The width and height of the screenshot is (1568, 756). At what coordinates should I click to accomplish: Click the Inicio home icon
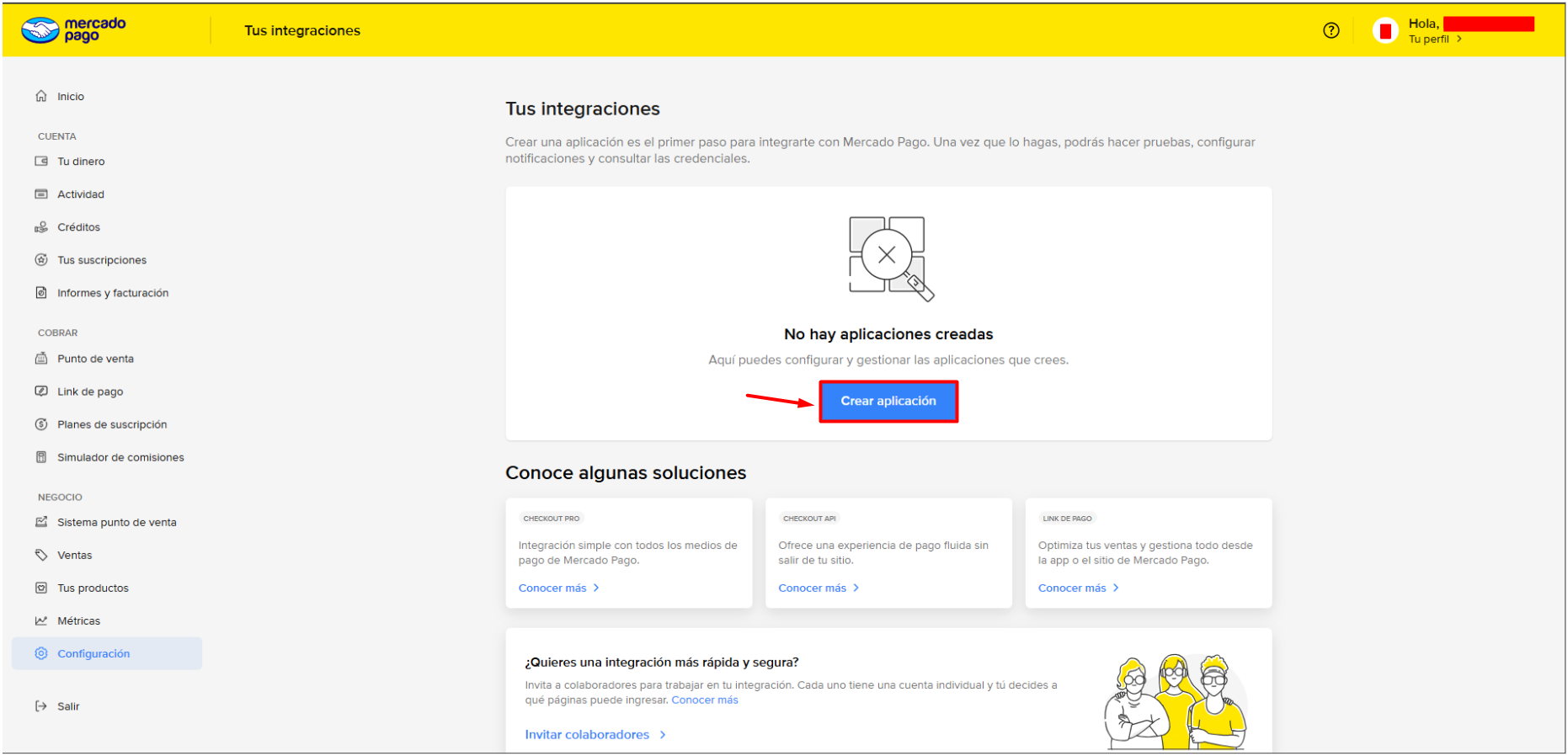[x=41, y=96]
